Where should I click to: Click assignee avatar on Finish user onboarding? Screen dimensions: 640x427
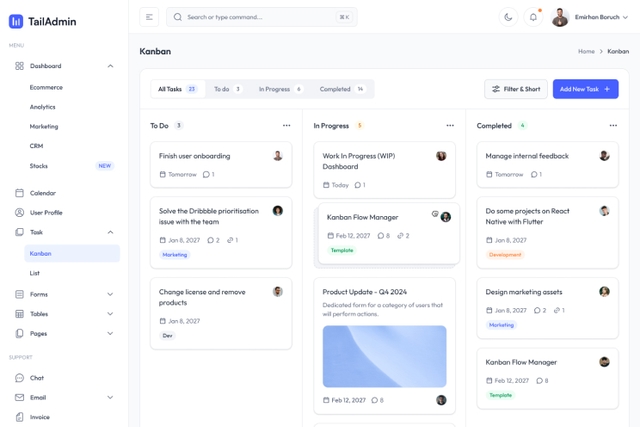[x=278, y=156]
